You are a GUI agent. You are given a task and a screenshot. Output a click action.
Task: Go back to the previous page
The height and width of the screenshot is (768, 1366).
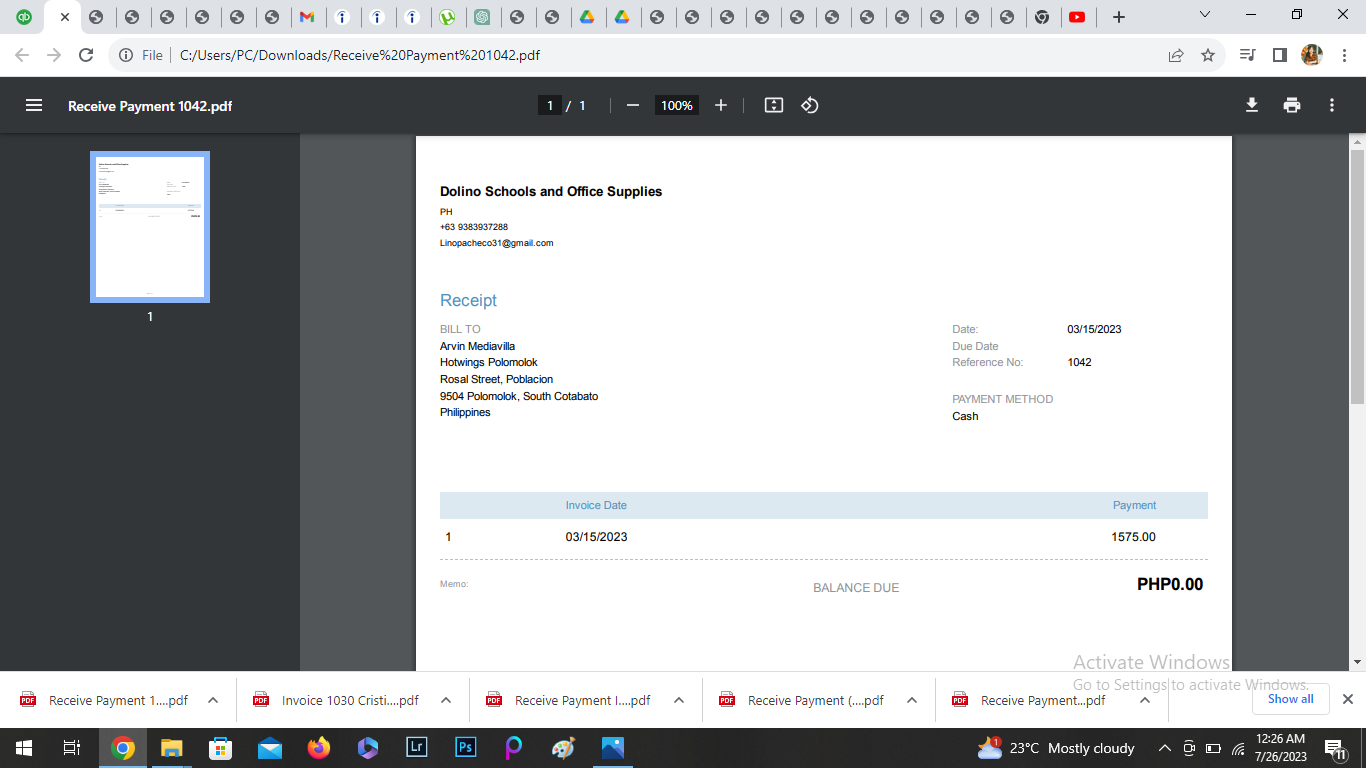(x=22, y=55)
